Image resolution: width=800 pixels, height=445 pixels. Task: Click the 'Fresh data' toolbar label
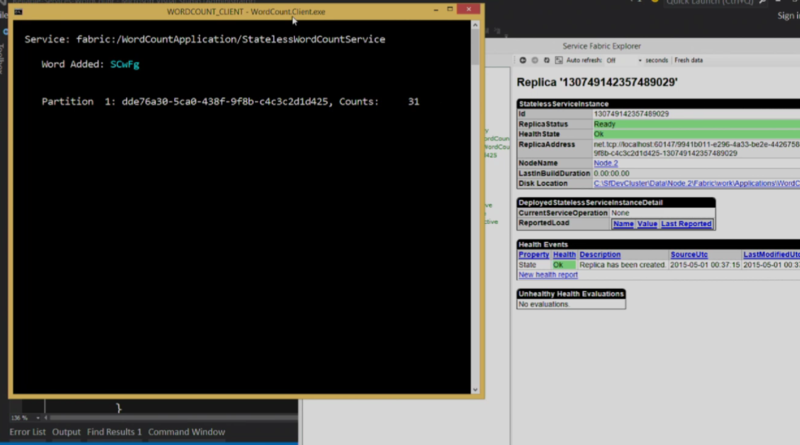[x=688, y=60]
